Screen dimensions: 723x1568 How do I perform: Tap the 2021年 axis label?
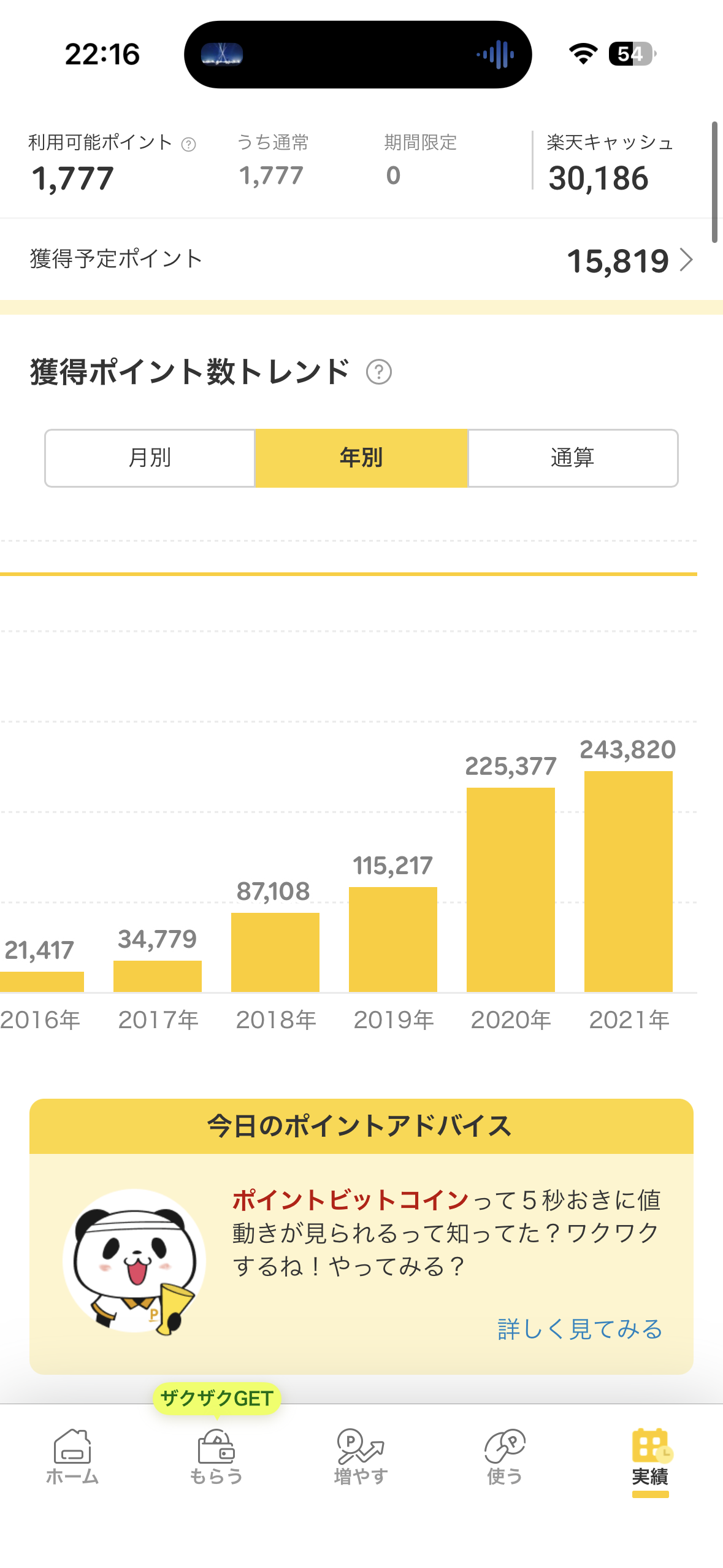tap(629, 1020)
